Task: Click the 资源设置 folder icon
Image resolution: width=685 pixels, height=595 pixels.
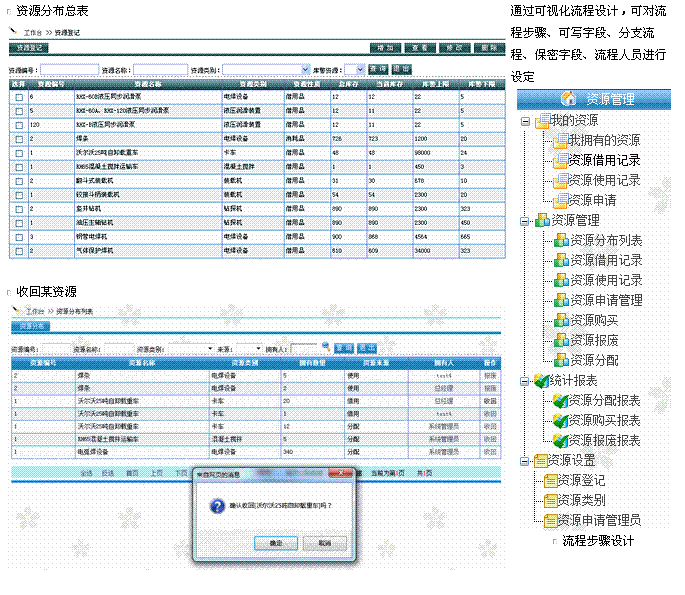Action: [541, 461]
